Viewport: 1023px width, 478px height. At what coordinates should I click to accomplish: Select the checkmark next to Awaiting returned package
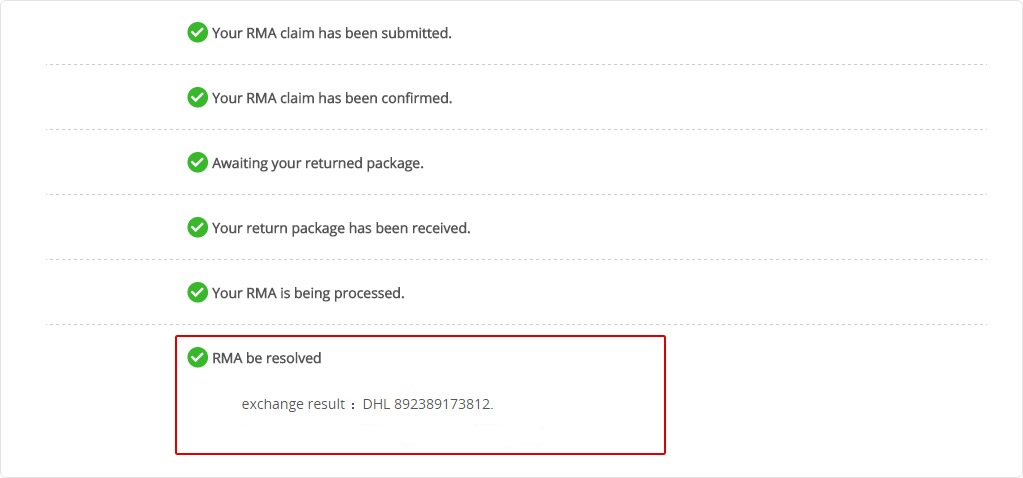click(x=197, y=162)
